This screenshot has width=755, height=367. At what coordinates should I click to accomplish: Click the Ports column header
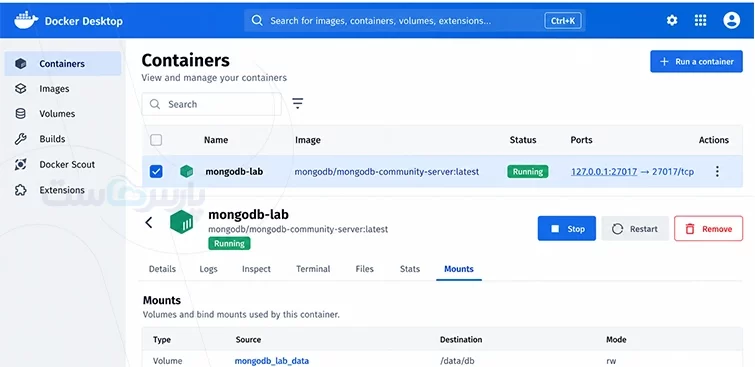tap(581, 140)
